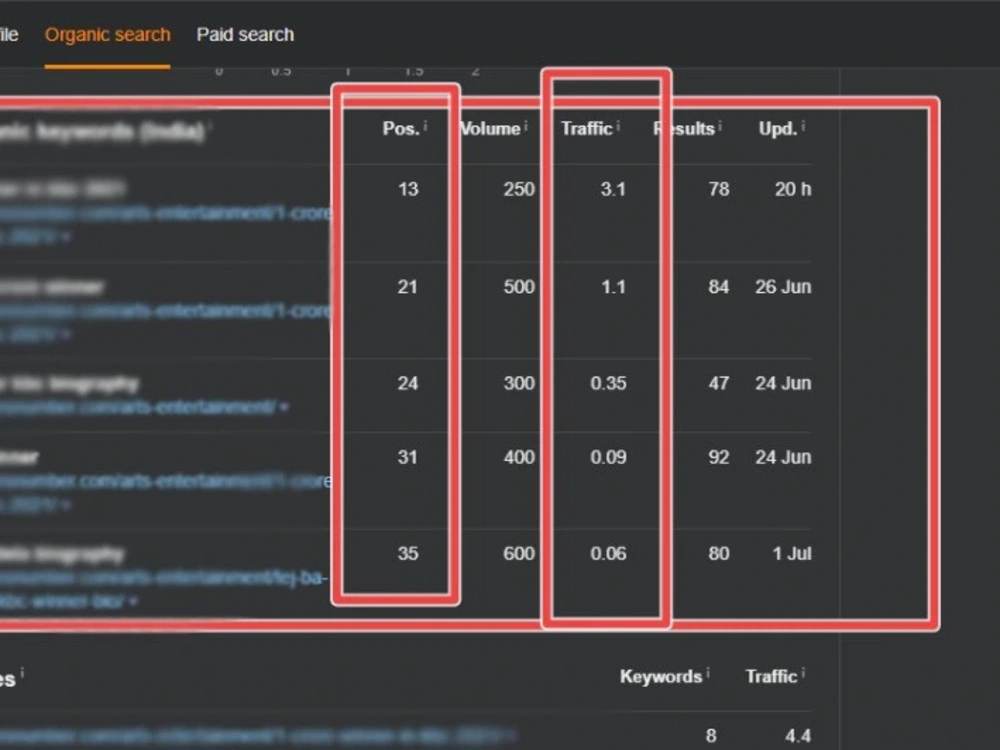The height and width of the screenshot is (750, 1000).
Task: Click the info icon beside Volume header
Action: pyautogui.click(x=526, y=126)
